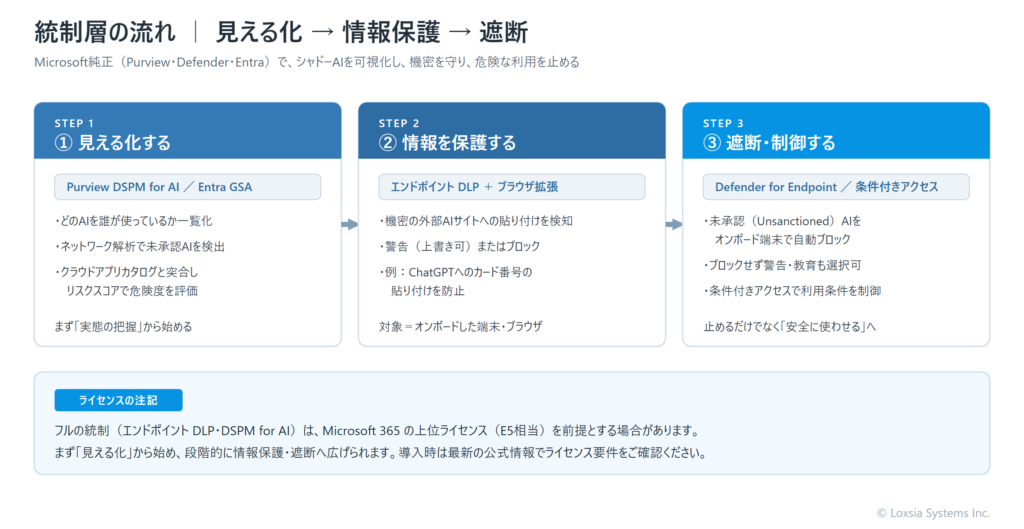Viewport: 1024px width, 529px height.
Task: Select bullet どのAIを誰が使っているか一覧化
Action: (133, 221)
